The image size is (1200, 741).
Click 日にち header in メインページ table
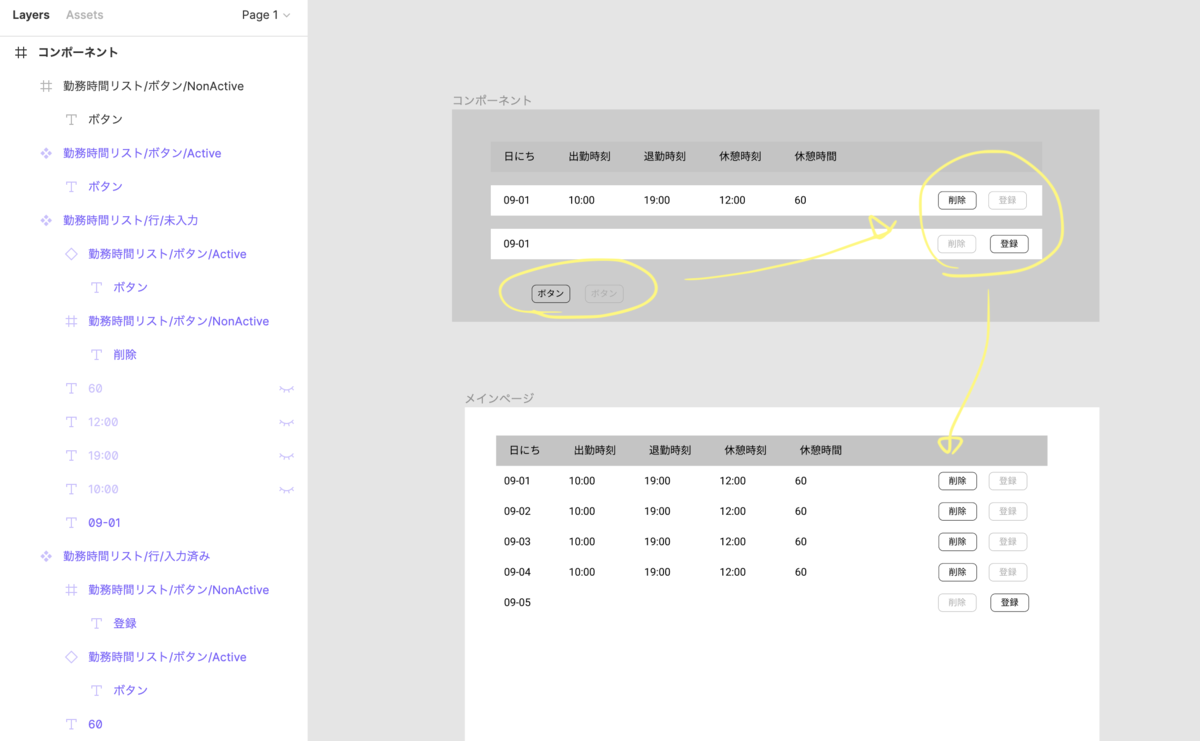pos(525,450)
